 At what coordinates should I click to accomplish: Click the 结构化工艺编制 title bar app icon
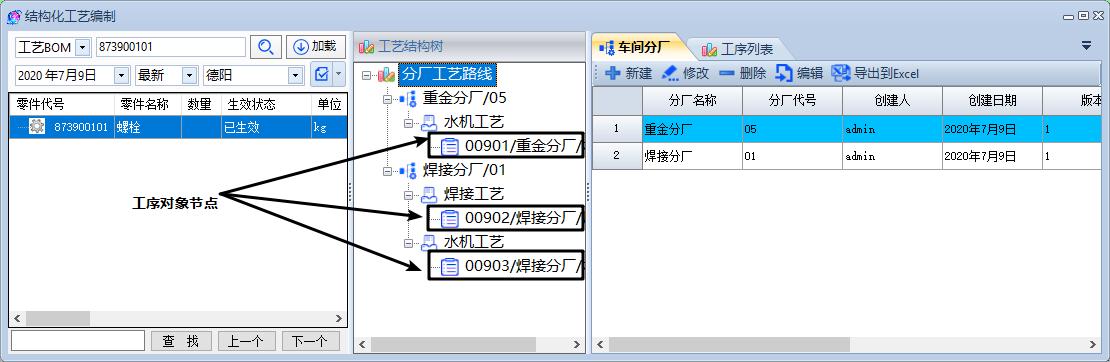(x=13, y=16)
